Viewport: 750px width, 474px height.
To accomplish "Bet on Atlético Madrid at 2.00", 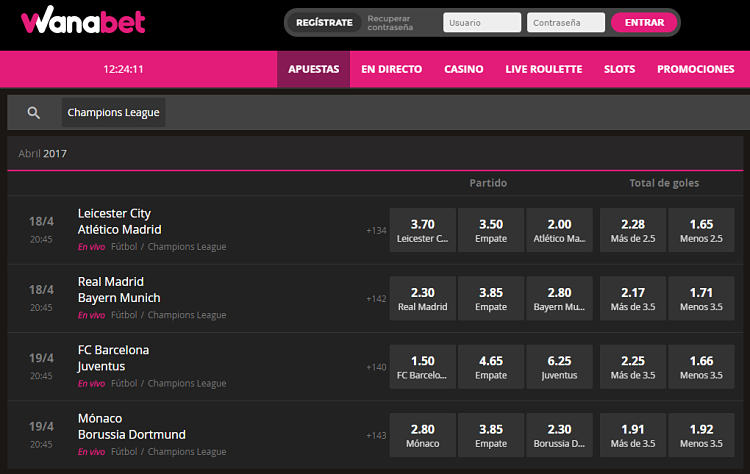I will [x=560, y=230].
